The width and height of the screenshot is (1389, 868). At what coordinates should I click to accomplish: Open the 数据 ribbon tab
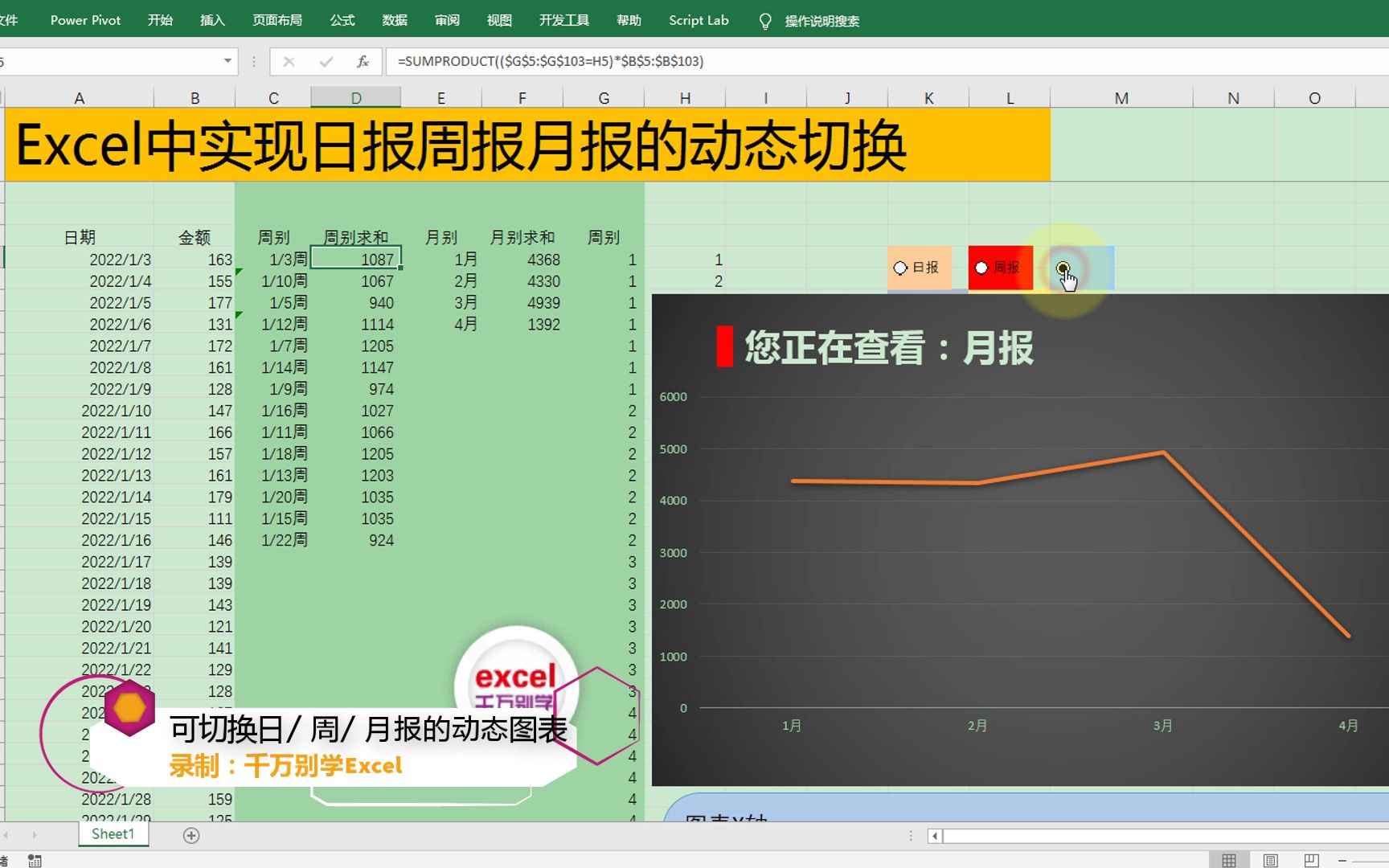click(395, 20)
